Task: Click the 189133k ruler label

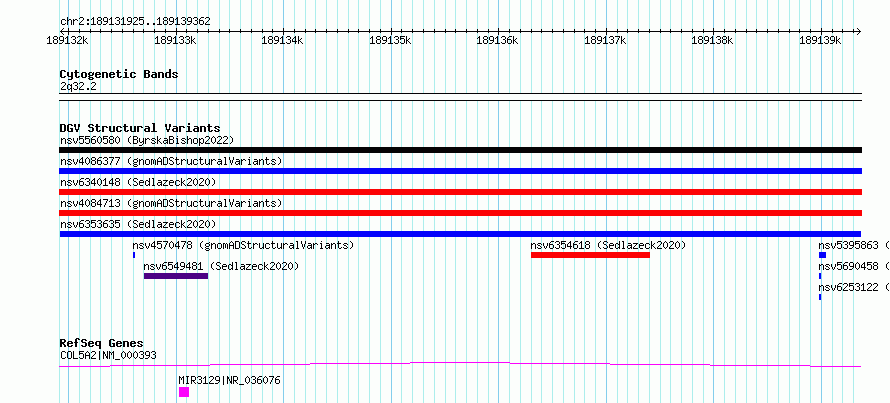Action: pyautogui.click(x=175, y=40)
